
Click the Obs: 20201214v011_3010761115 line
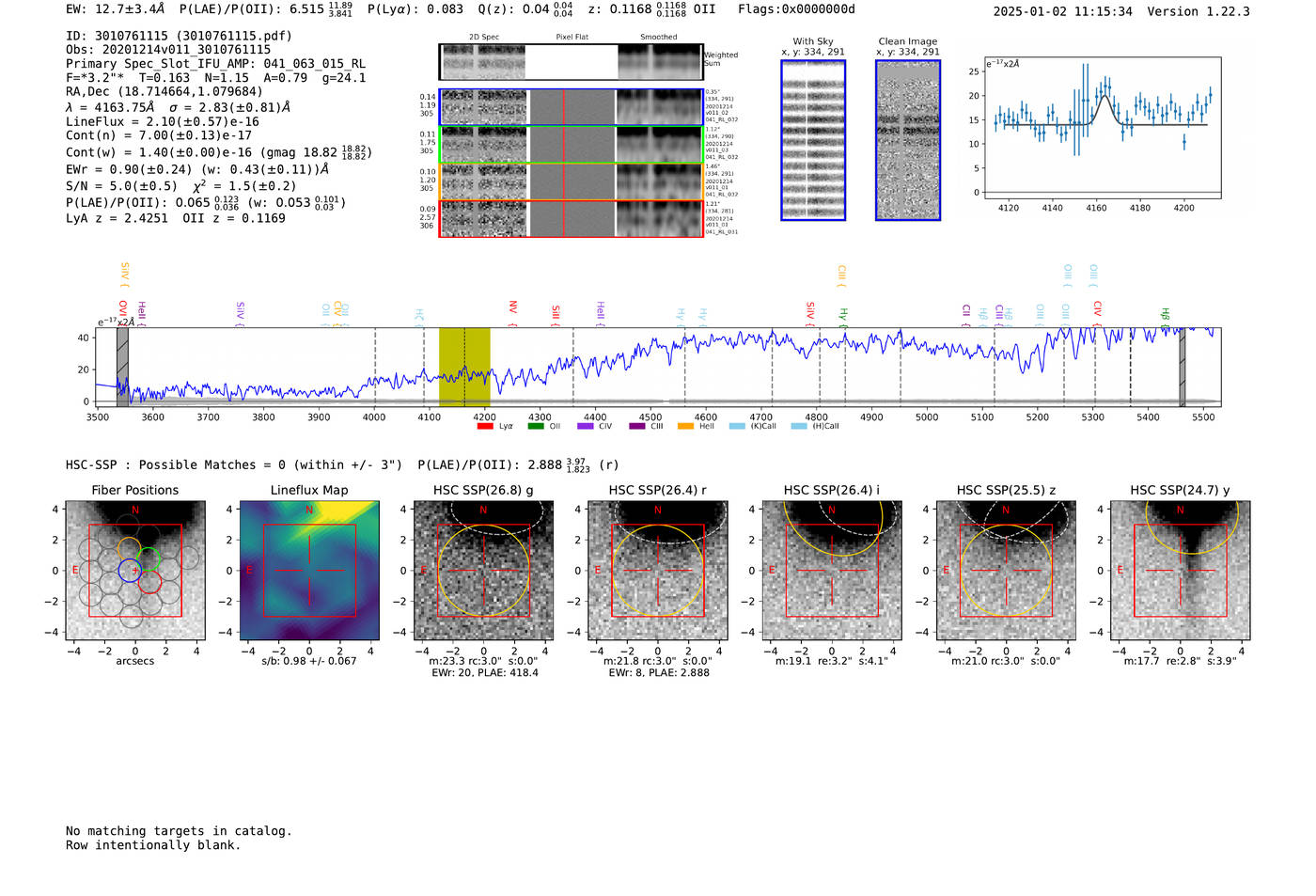(168, 50)
